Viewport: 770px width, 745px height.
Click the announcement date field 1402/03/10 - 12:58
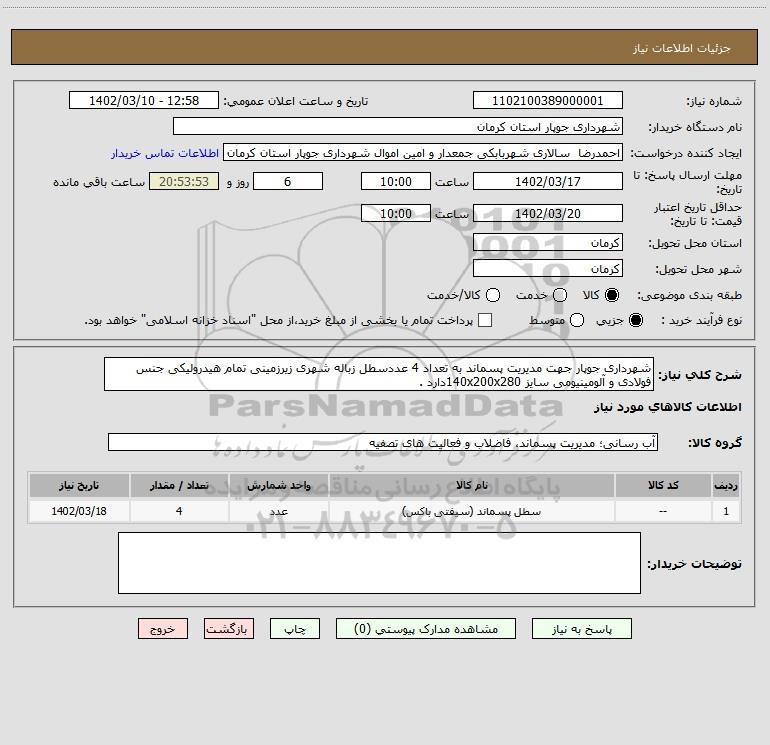tap(144, 101)
